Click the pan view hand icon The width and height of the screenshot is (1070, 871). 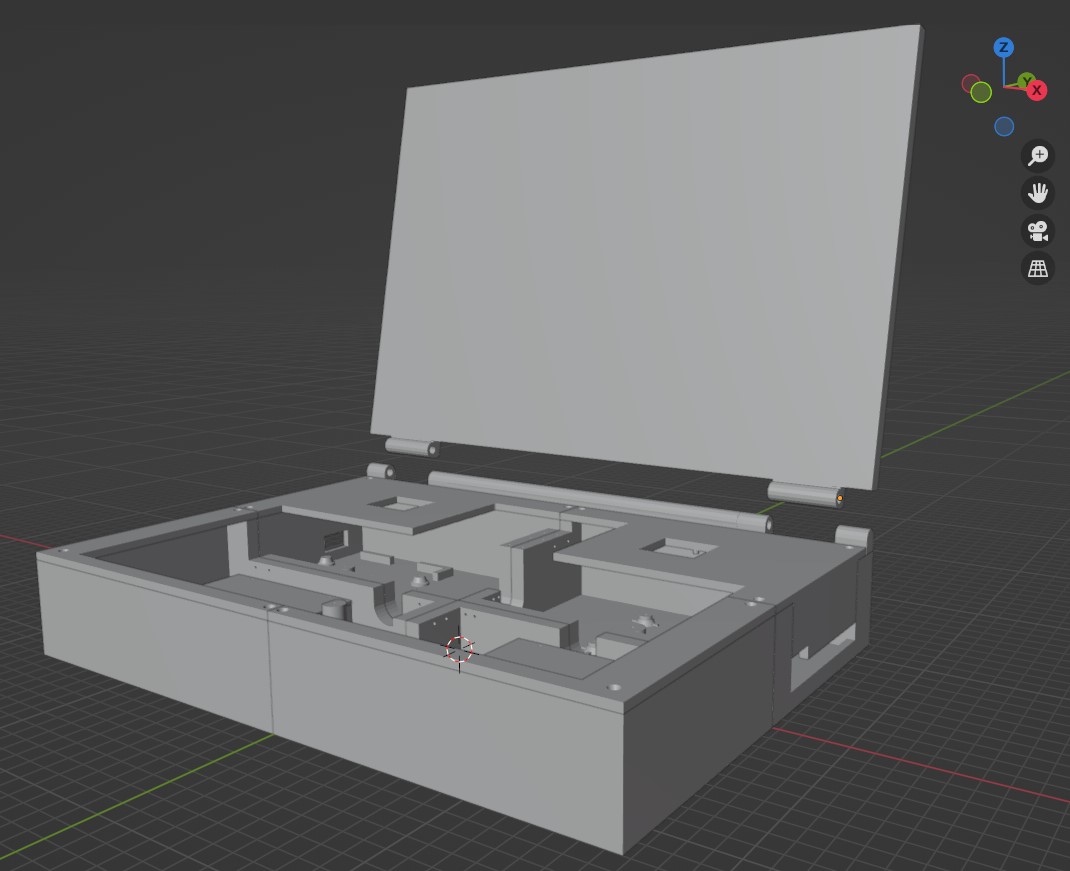point(1037,193)
